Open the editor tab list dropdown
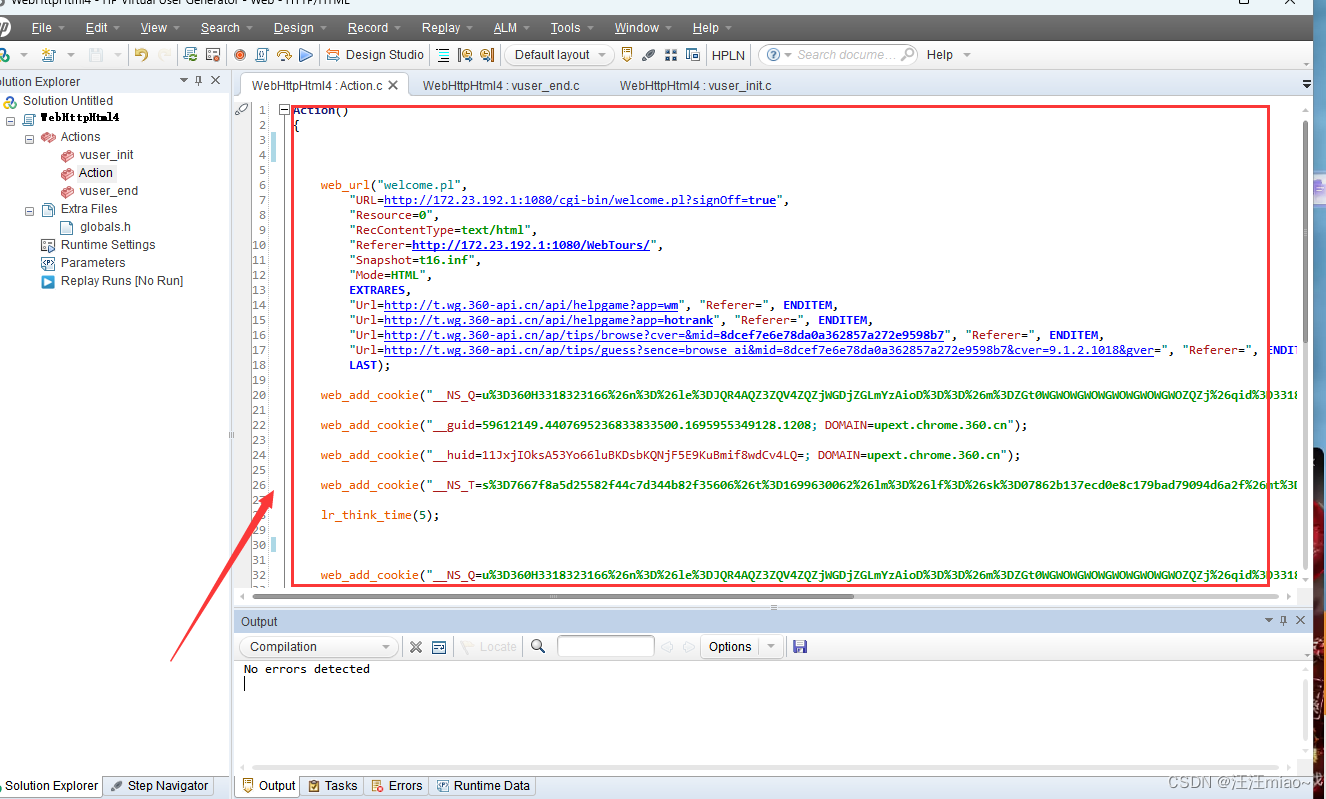This screenshot has height=799, width=1326. [x=1307, y=85]
